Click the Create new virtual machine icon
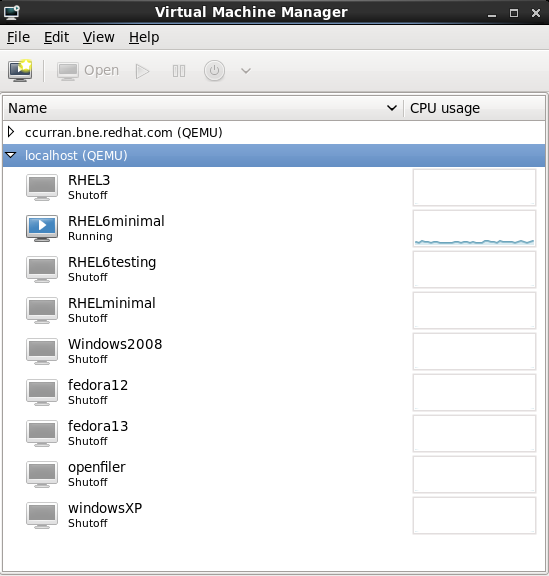549x576 pixels. (20, 71)
